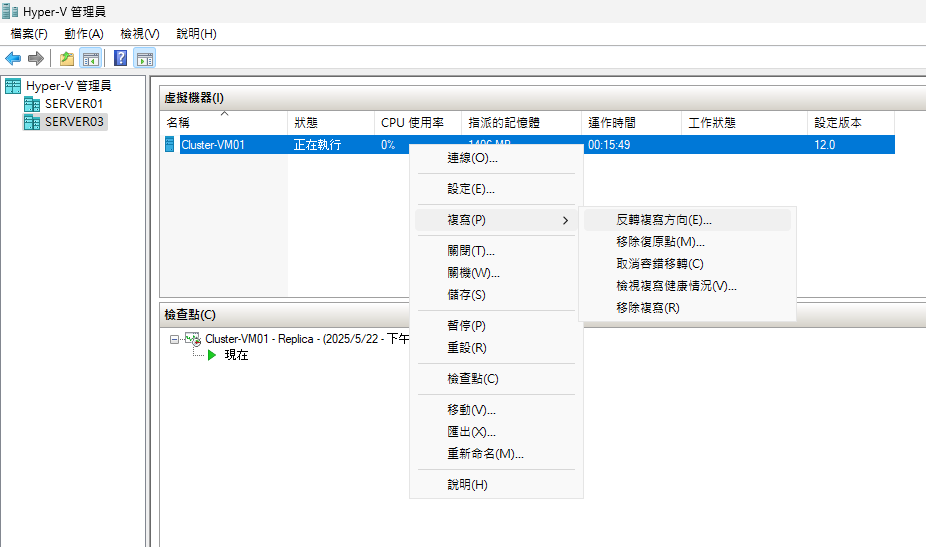Sort by 名稱 column header
This screenshot has height=547, width=926.
pyautogui.click(x=178, y=123)
